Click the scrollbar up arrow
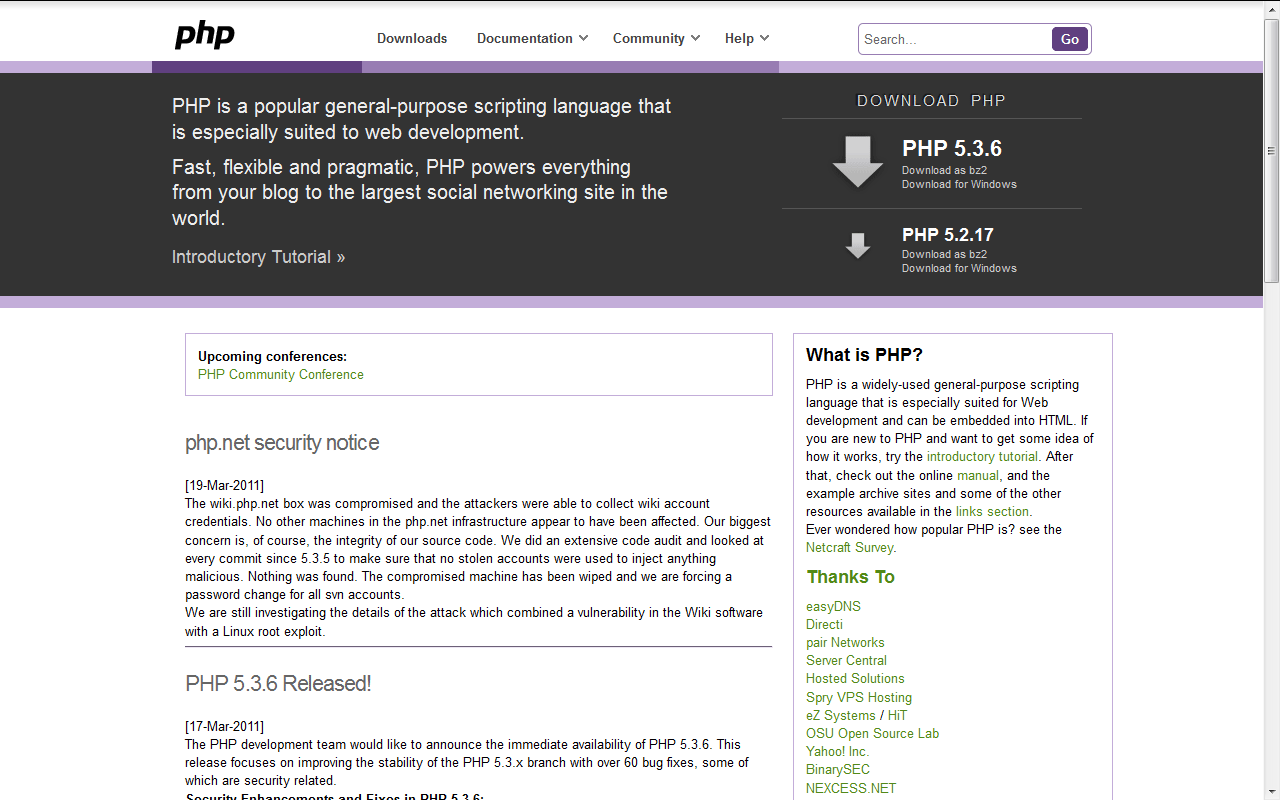This screenshot has width=1280, height=800. click(x=1271, y=8)
